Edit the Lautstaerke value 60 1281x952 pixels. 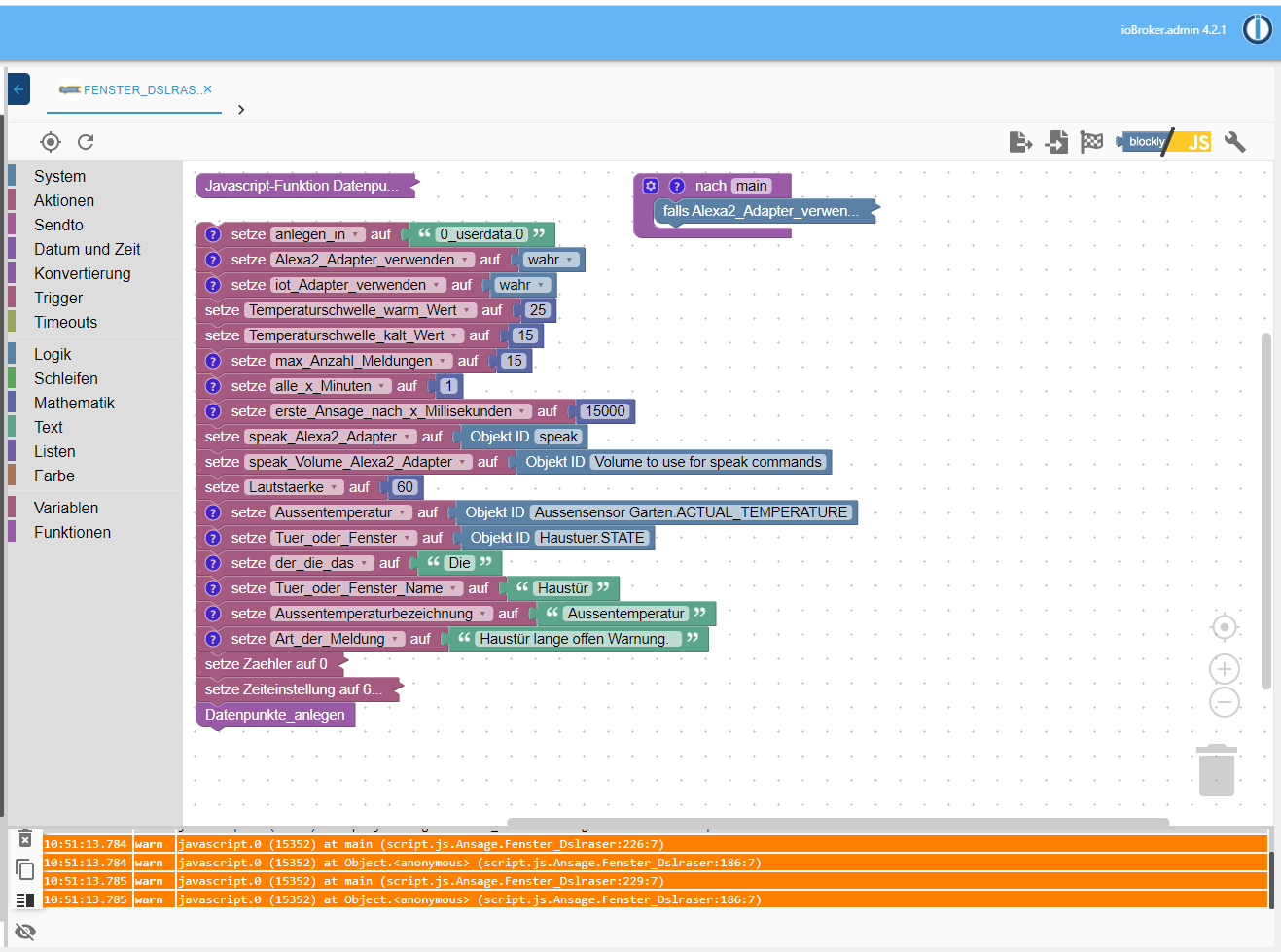pyautogui.click(x=406, y=487)
